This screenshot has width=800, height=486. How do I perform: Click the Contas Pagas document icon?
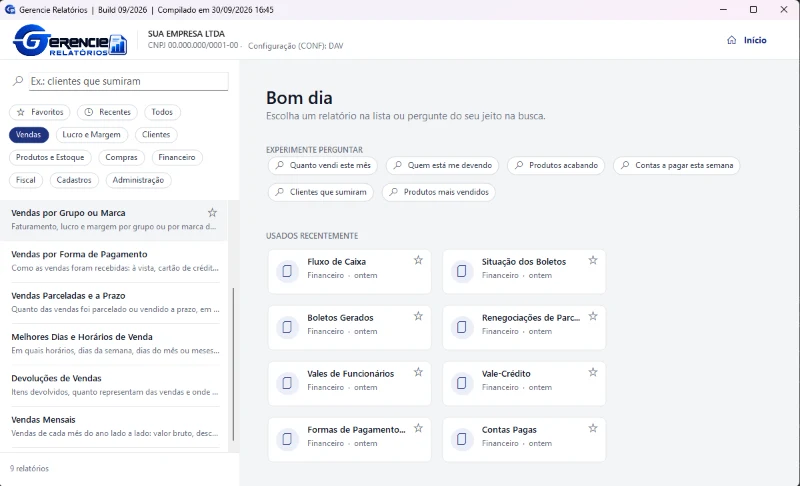point(462,439)
